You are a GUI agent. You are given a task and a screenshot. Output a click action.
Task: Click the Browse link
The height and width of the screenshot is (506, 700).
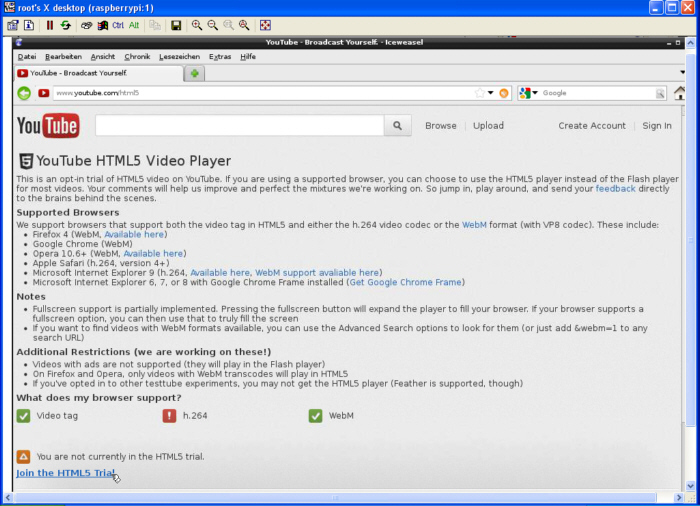[441, 126]
